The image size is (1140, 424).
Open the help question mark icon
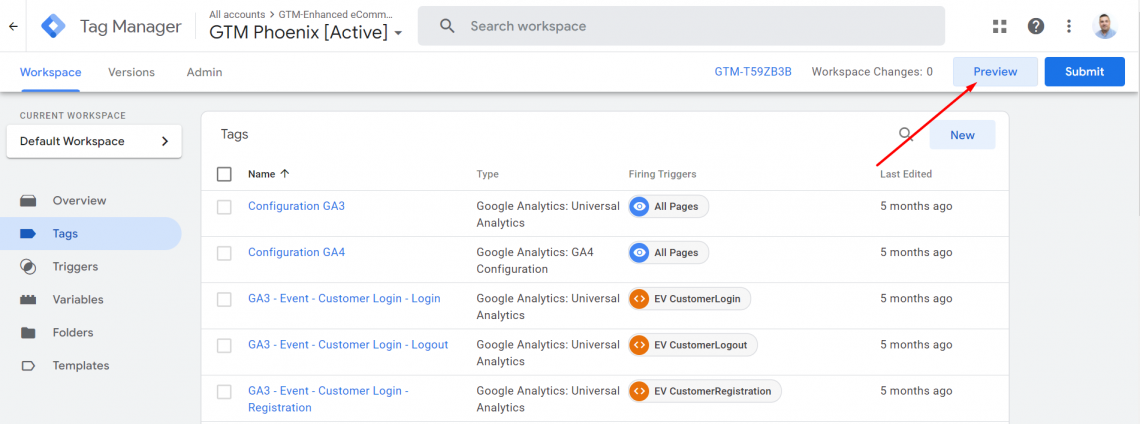pyautogui.click(x=1036, y=26)
